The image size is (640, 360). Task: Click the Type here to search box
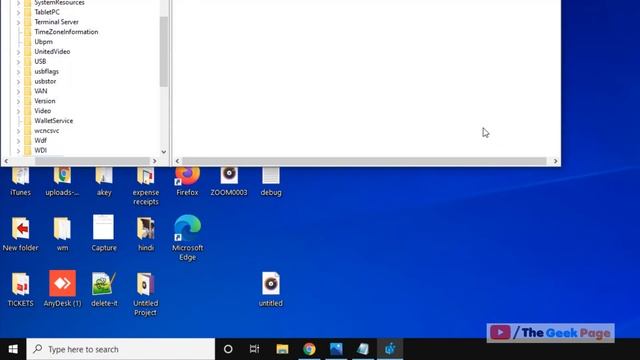click(x=121, y=349)
